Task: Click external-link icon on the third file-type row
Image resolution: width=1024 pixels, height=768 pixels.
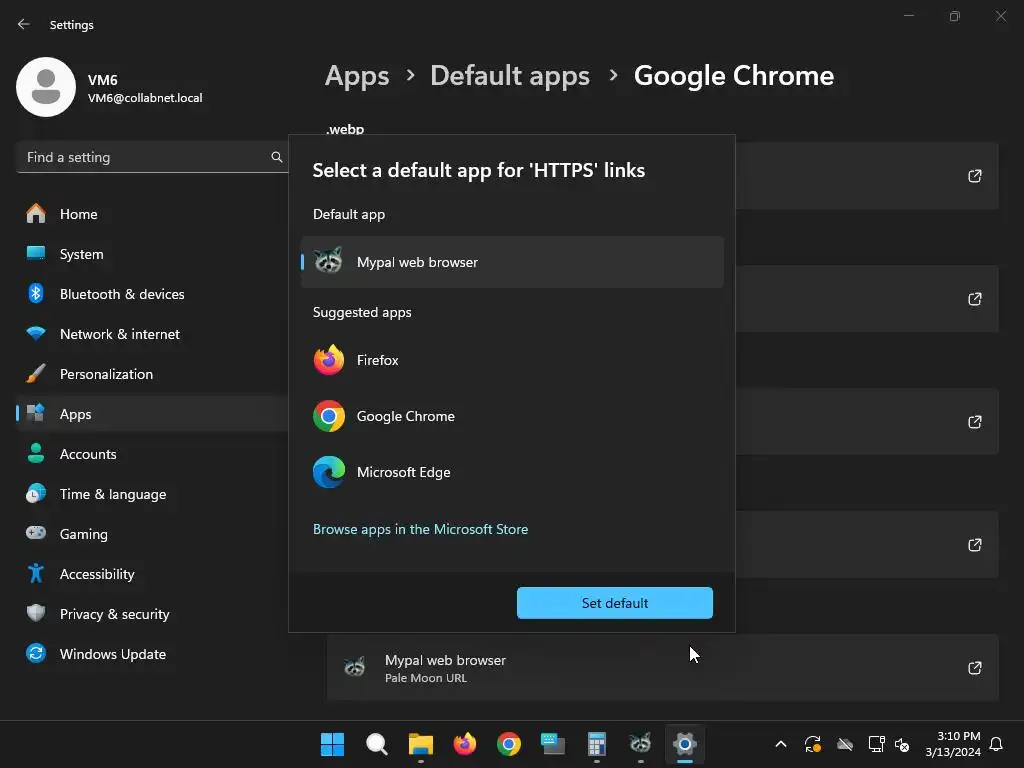Action: click(x=974, y=422)
